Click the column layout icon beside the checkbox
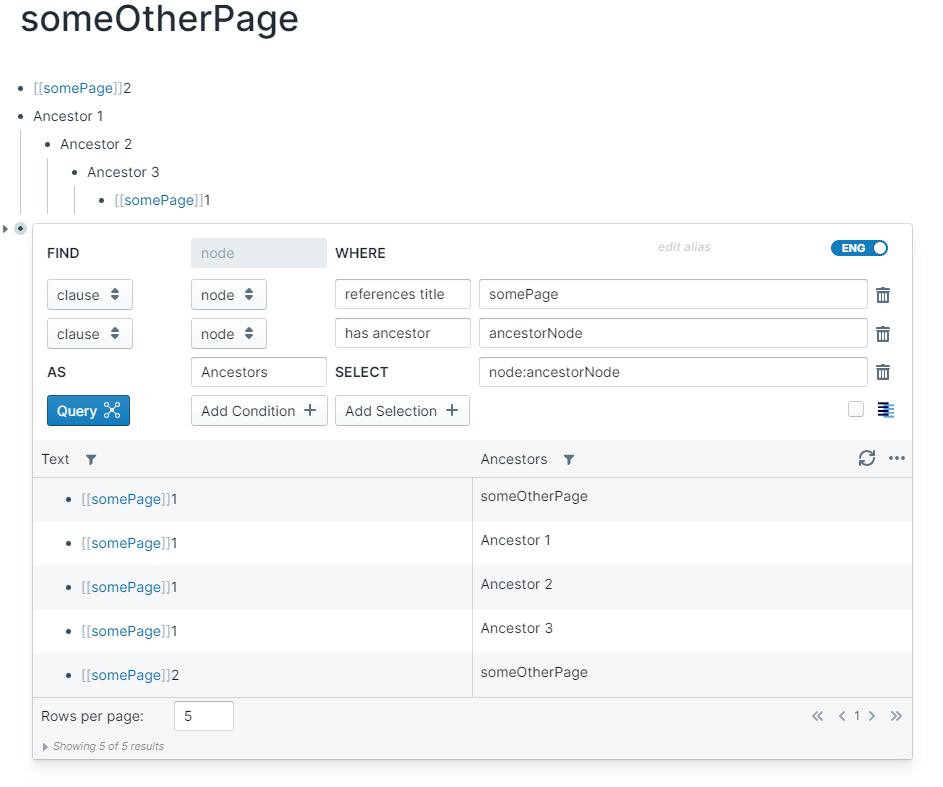This screenshot has height=787, width=943. point(885,410)
